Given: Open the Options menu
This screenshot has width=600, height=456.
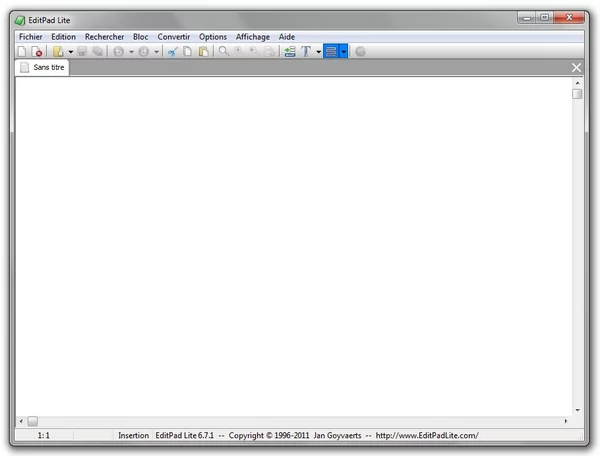Looking at the screenshot, I should (213, 37).
